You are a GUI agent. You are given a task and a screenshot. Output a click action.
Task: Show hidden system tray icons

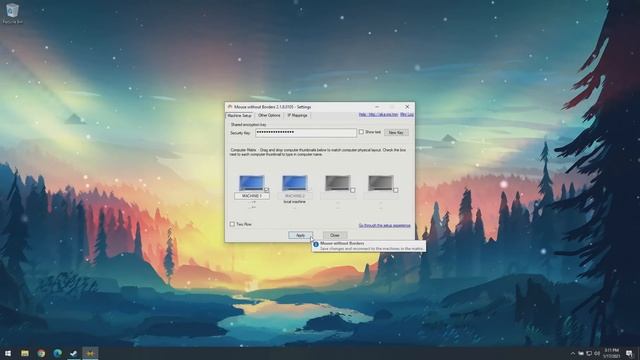[572, 353]
